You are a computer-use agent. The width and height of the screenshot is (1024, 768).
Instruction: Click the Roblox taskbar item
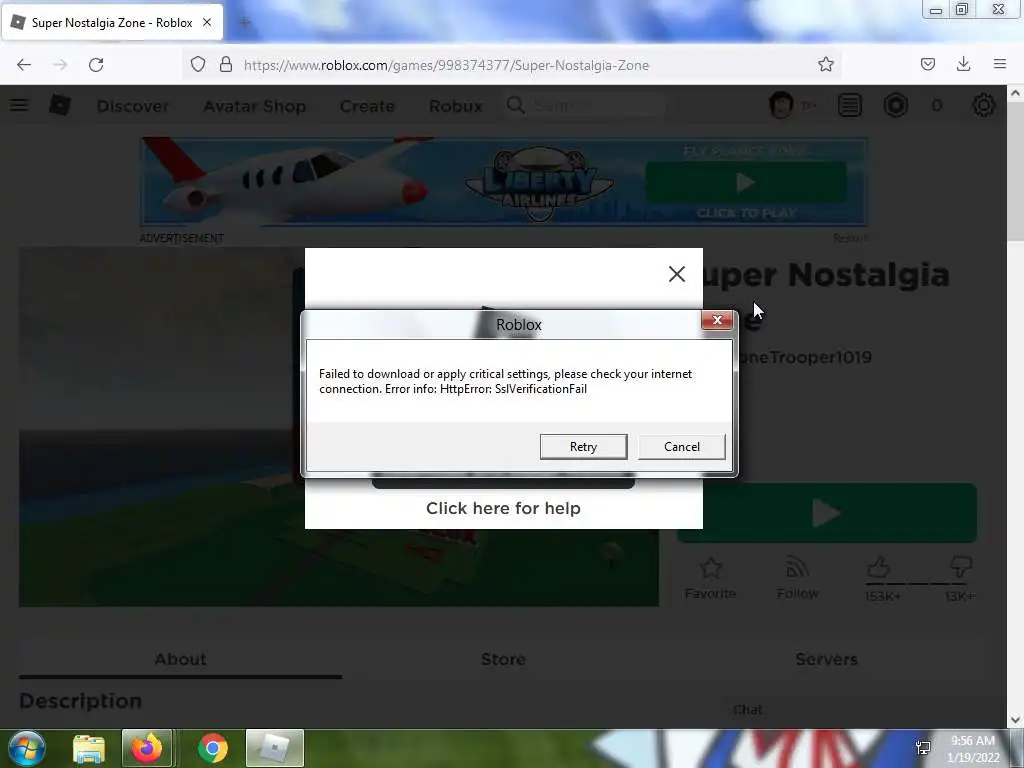point(274,748)
